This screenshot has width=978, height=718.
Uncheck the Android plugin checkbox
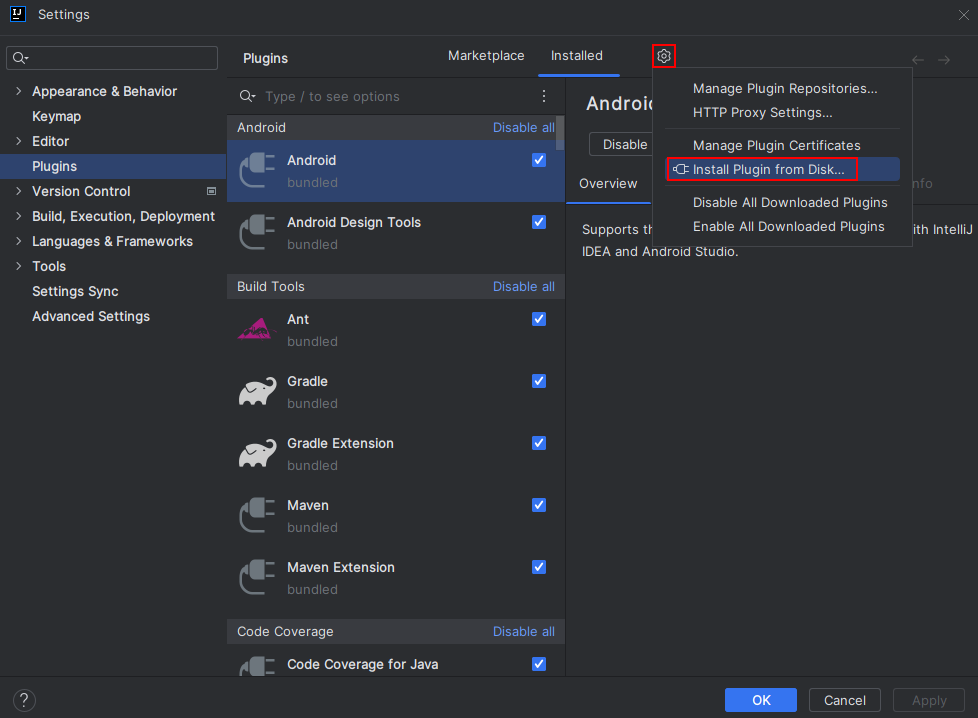pos(539,160)
